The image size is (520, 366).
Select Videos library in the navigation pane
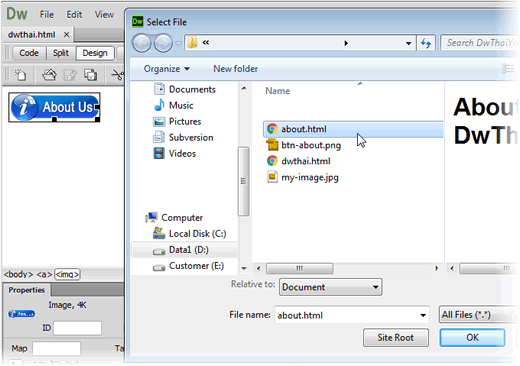[174, 153]
